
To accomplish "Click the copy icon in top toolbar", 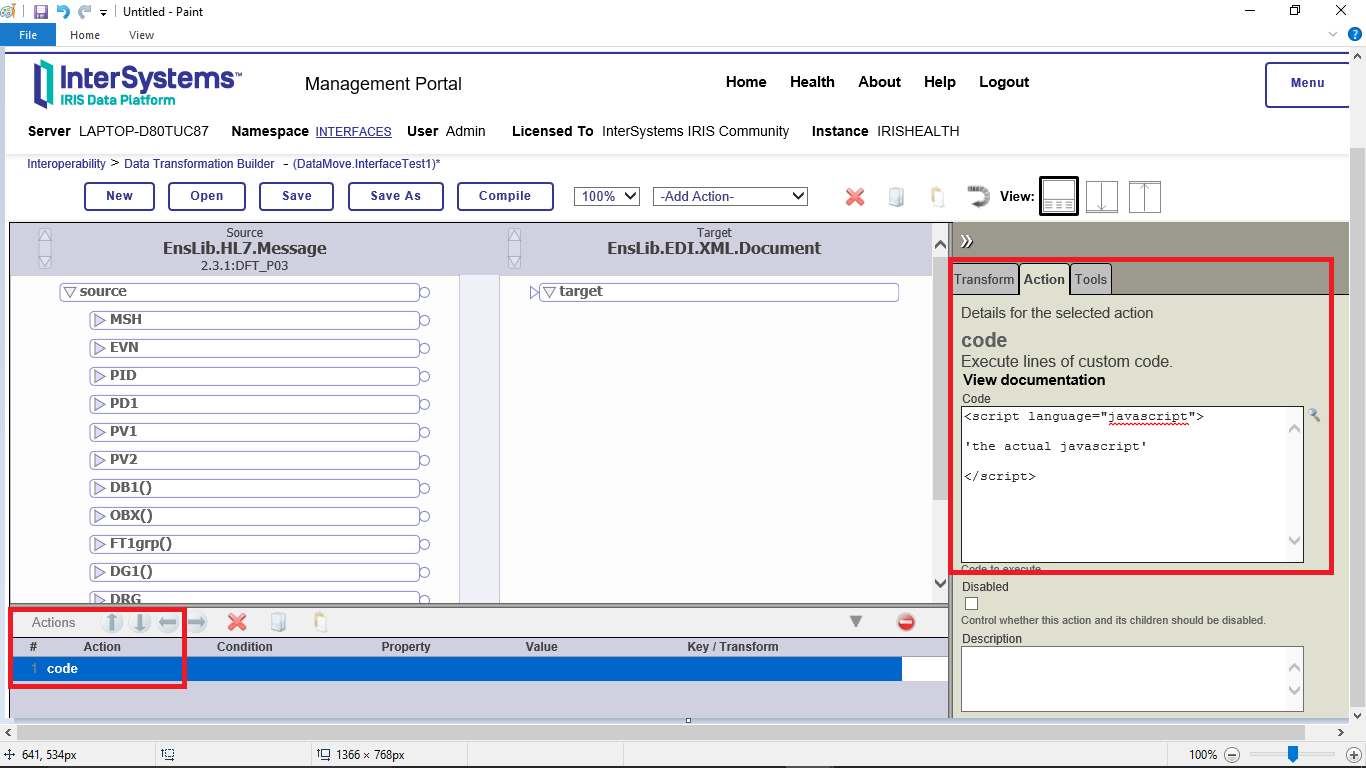I will [x=897, y=196].
